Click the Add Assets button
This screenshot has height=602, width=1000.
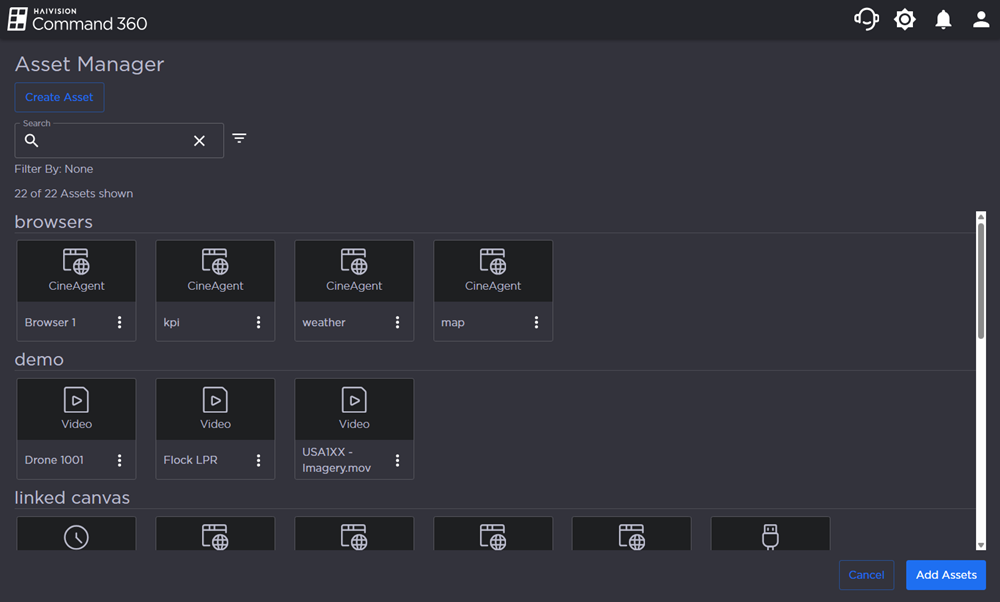(945, 575)
